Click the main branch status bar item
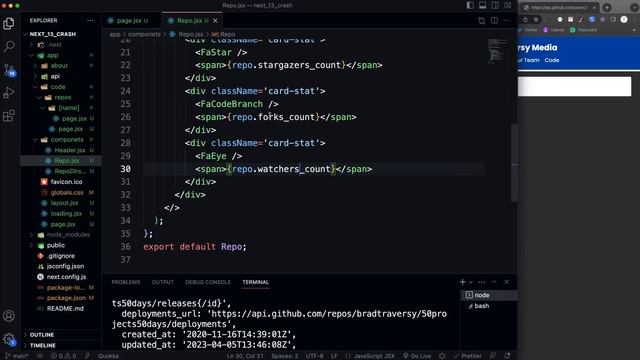 click(x=16, y=356)
